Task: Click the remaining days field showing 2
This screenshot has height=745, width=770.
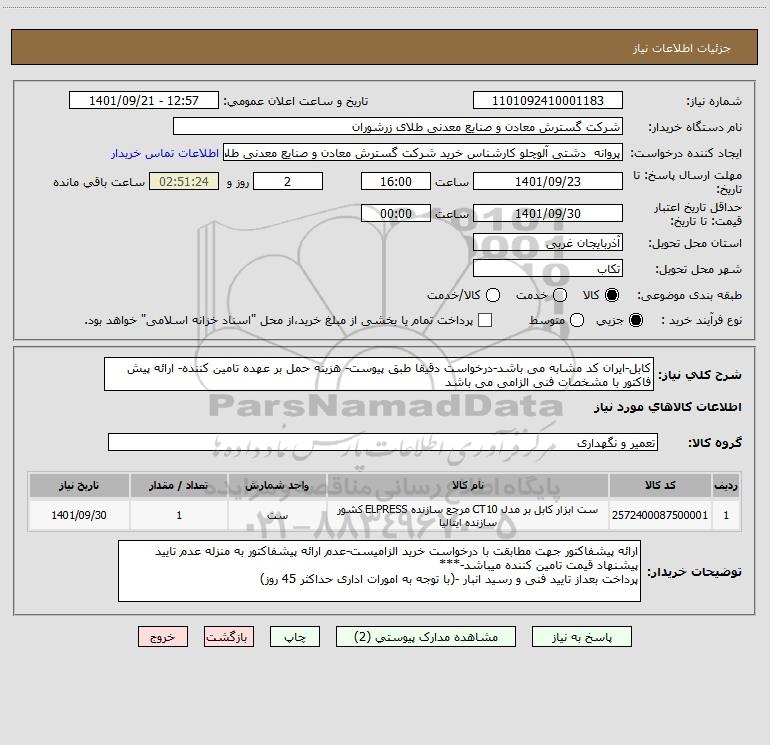Action: pos(288,182)
